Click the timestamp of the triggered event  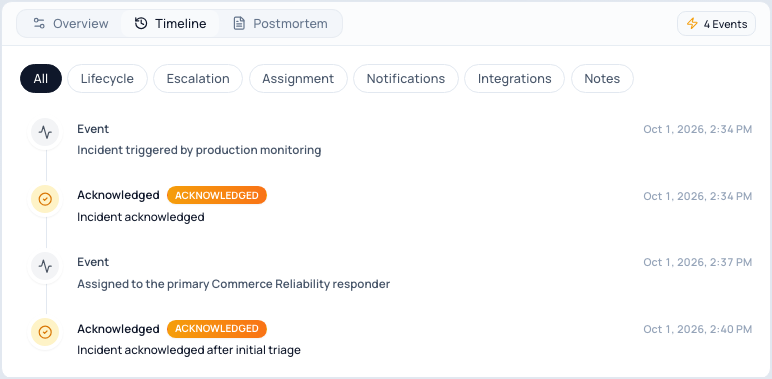(698, 129)
